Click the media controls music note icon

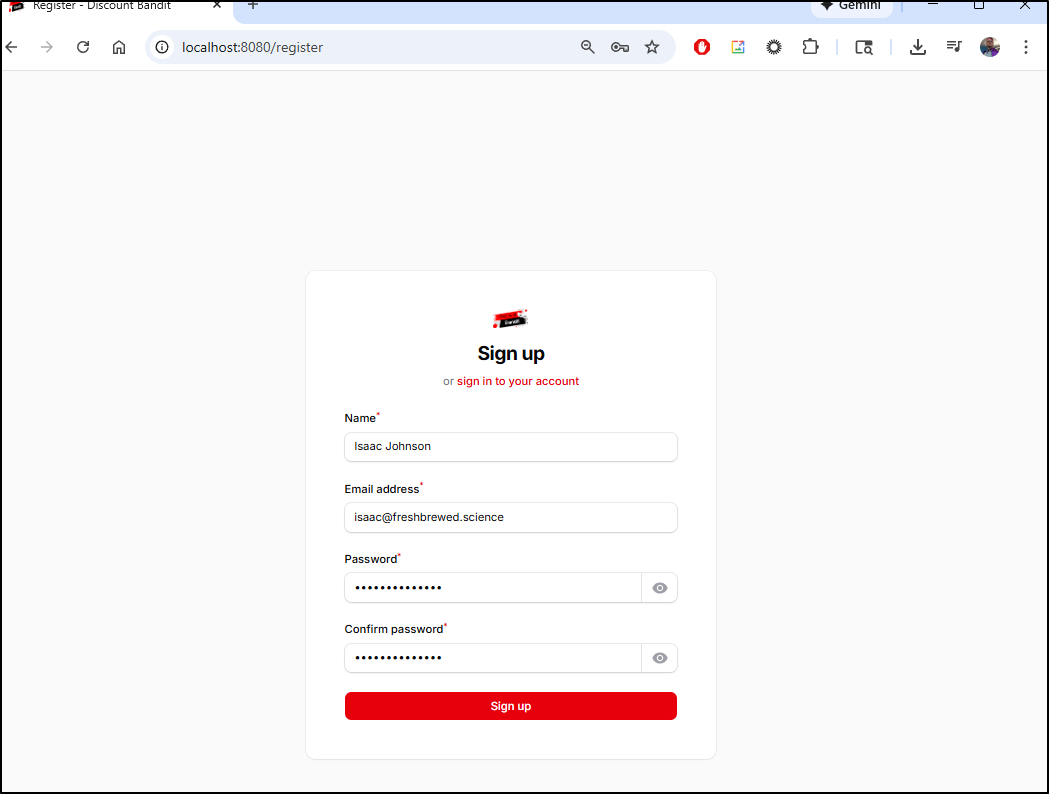(954, 47)
